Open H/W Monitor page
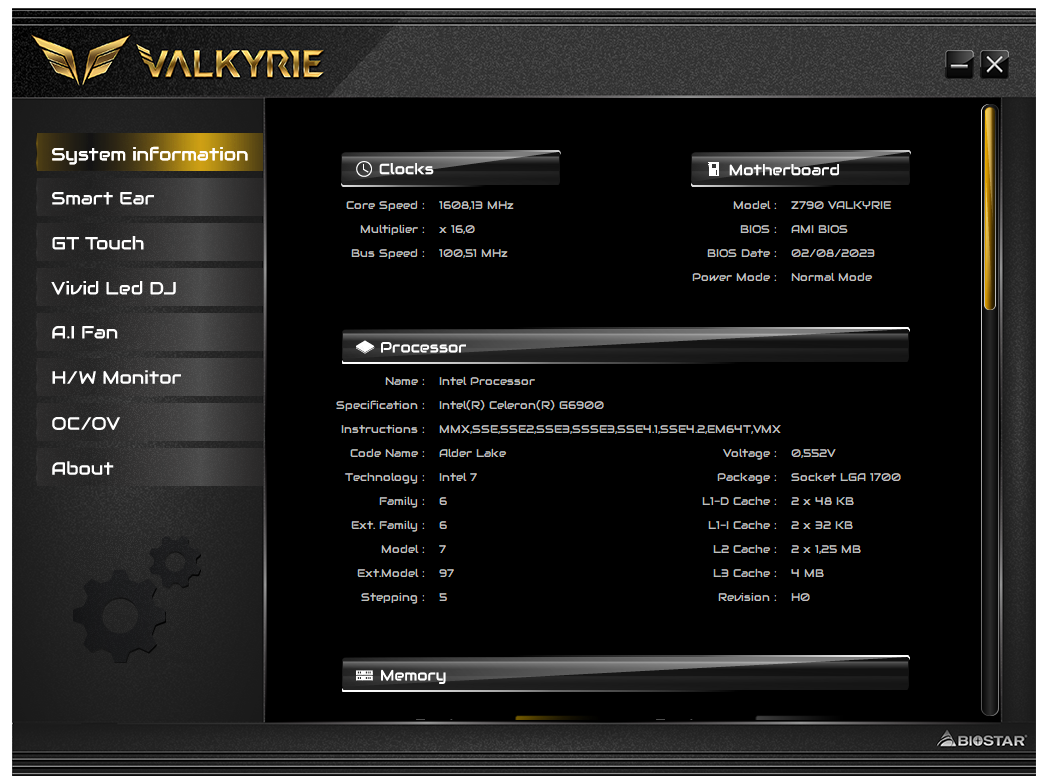 tap(150, 378)
